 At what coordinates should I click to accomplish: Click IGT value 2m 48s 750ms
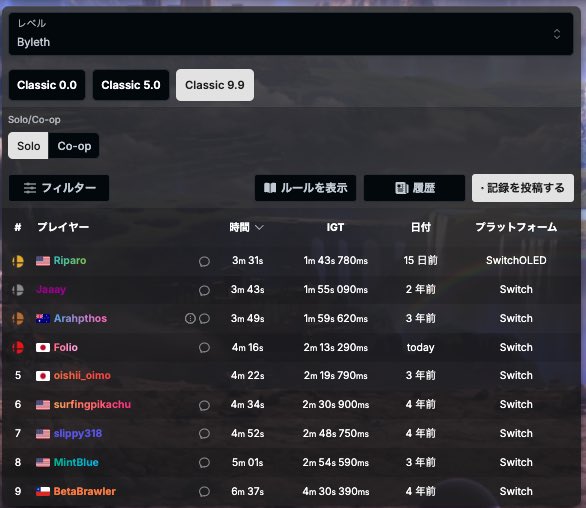pos(336,434)
